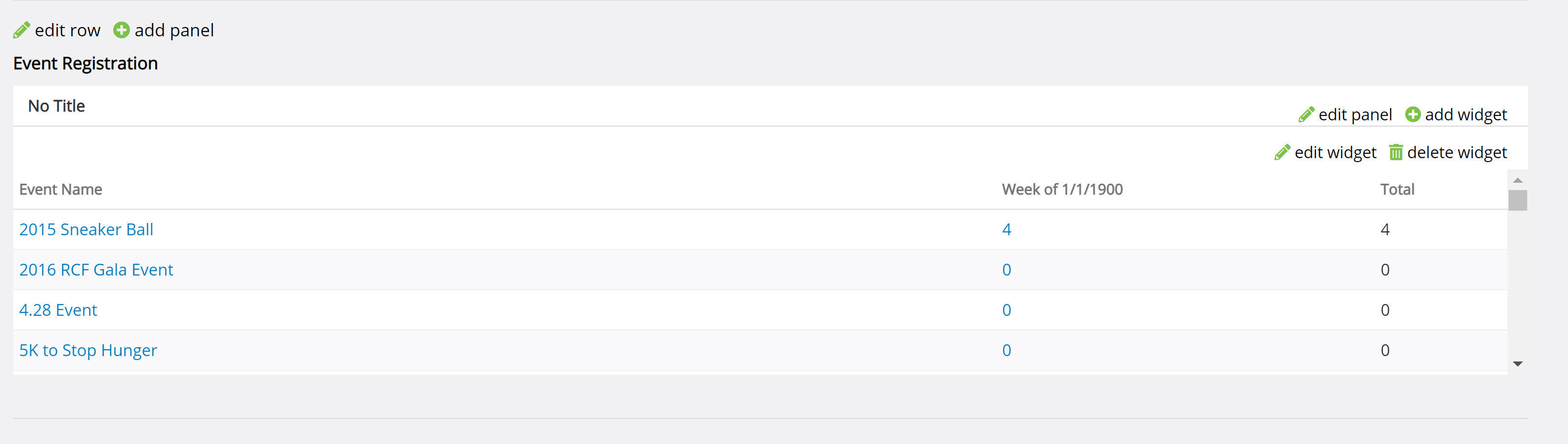
Task: Open the 2016 RCF Gala Event link
Action: tap(96, 270)
